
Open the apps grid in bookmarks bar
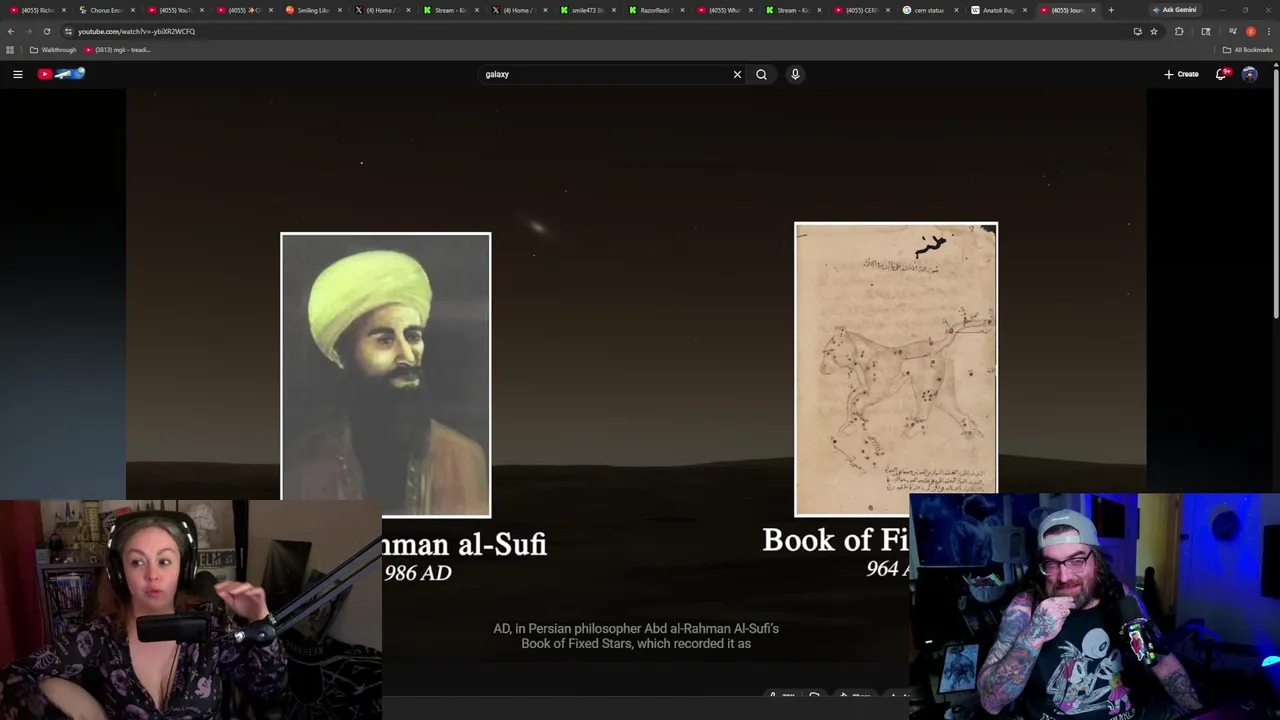[x=10, y=50]
